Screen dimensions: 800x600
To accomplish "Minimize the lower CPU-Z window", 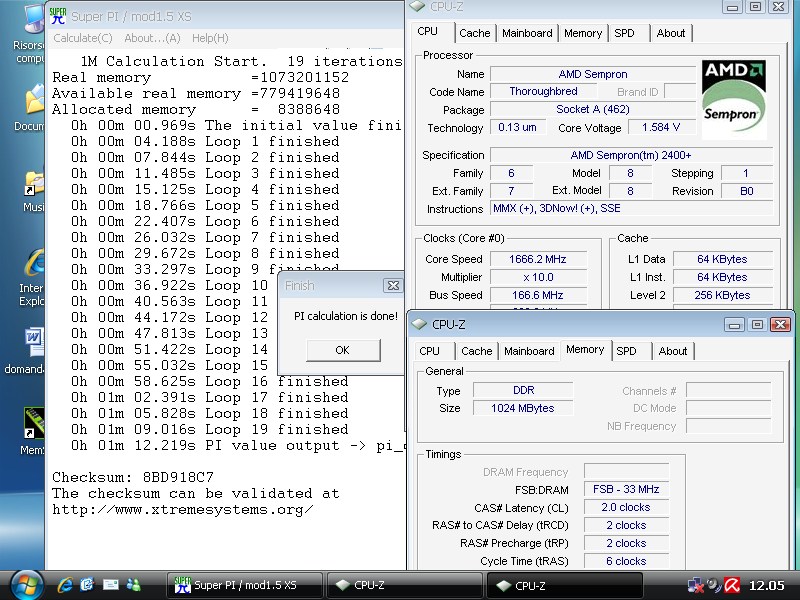I will [734, 324].
